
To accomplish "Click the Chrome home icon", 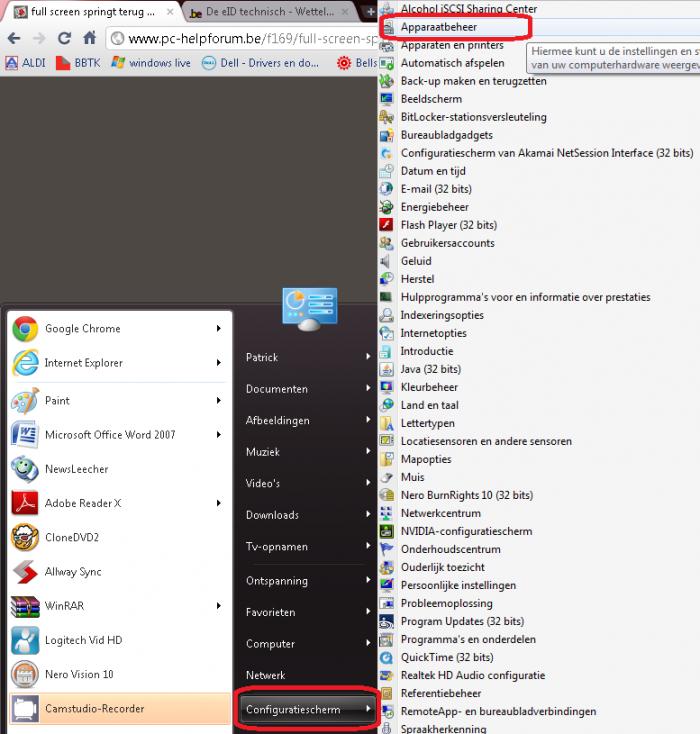I will [89, 37].
